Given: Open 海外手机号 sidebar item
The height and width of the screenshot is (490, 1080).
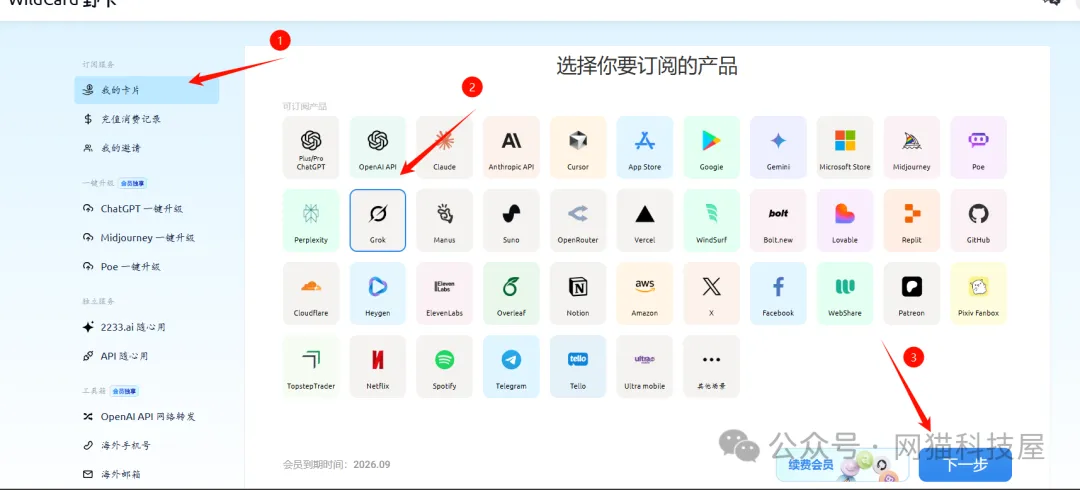Looking at the screenshot, I should coord(147,446).
